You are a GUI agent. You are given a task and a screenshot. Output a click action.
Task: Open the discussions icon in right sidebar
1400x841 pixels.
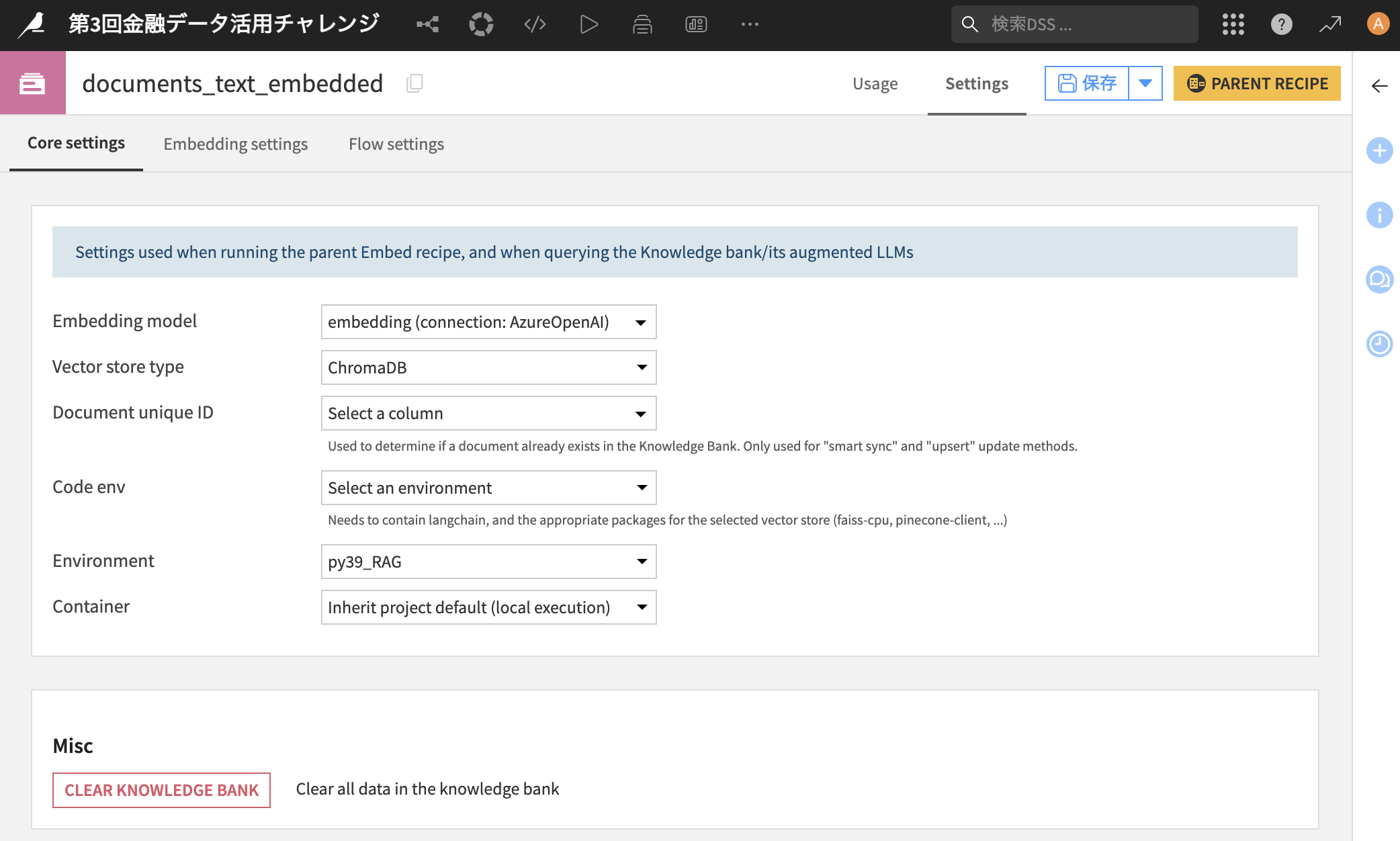click(x=1379, y=279)
